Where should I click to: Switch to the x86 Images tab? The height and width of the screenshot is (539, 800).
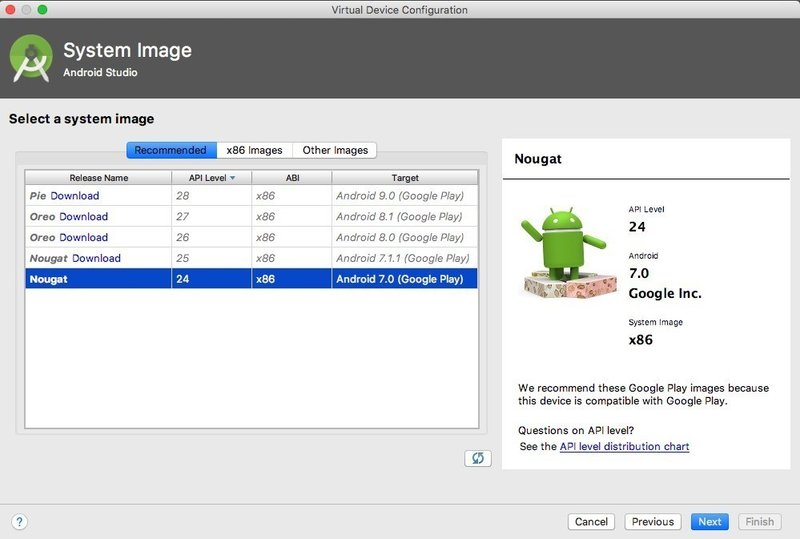click(254, 150)
